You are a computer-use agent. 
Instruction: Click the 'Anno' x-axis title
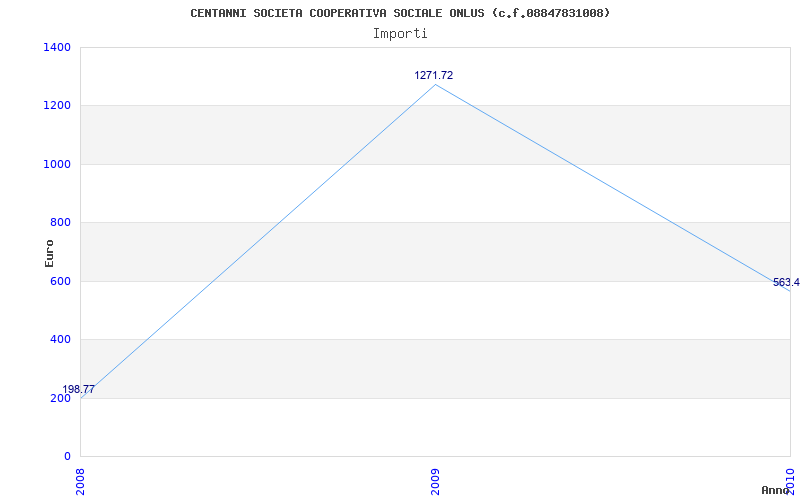(x=775, y=491)
